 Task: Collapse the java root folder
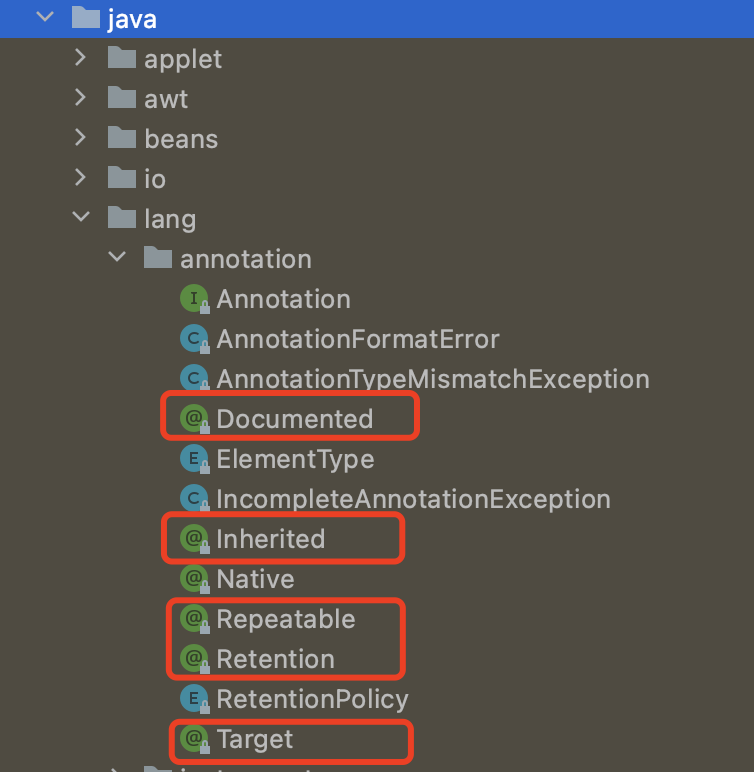coord(45,17)
